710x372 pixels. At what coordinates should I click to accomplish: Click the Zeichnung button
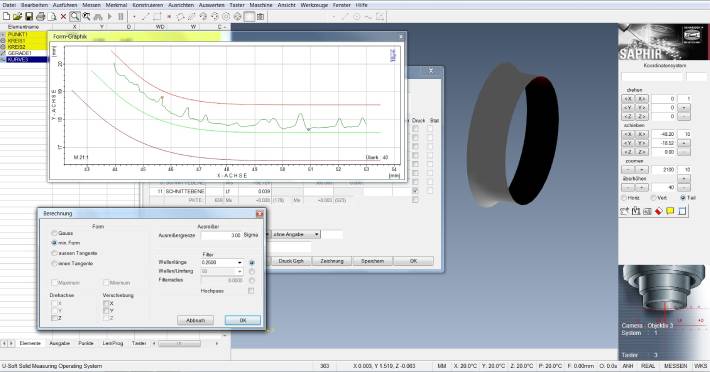pos(332,261)
